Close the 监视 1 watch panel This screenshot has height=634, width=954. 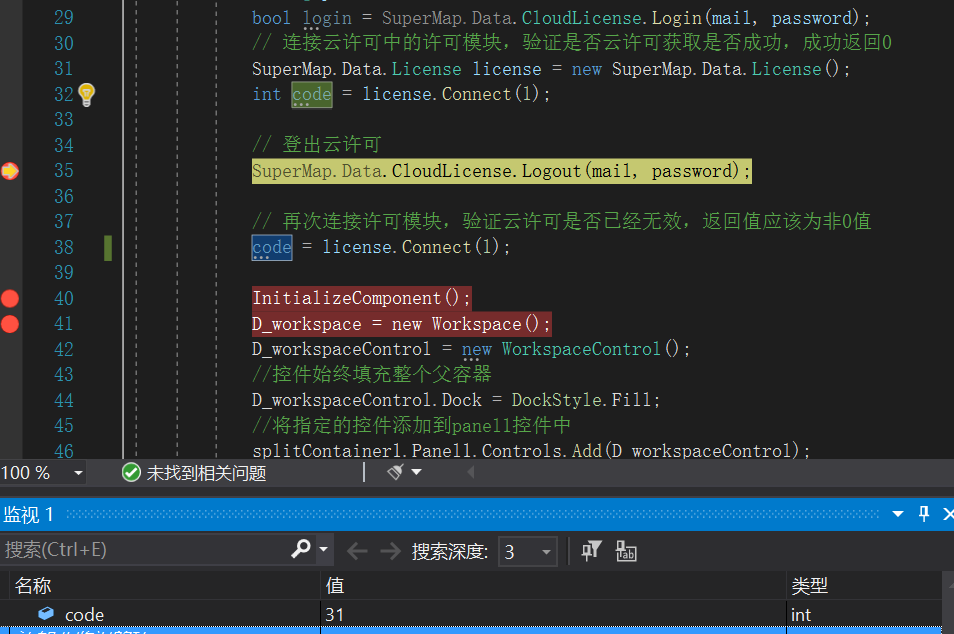[947, 514]
